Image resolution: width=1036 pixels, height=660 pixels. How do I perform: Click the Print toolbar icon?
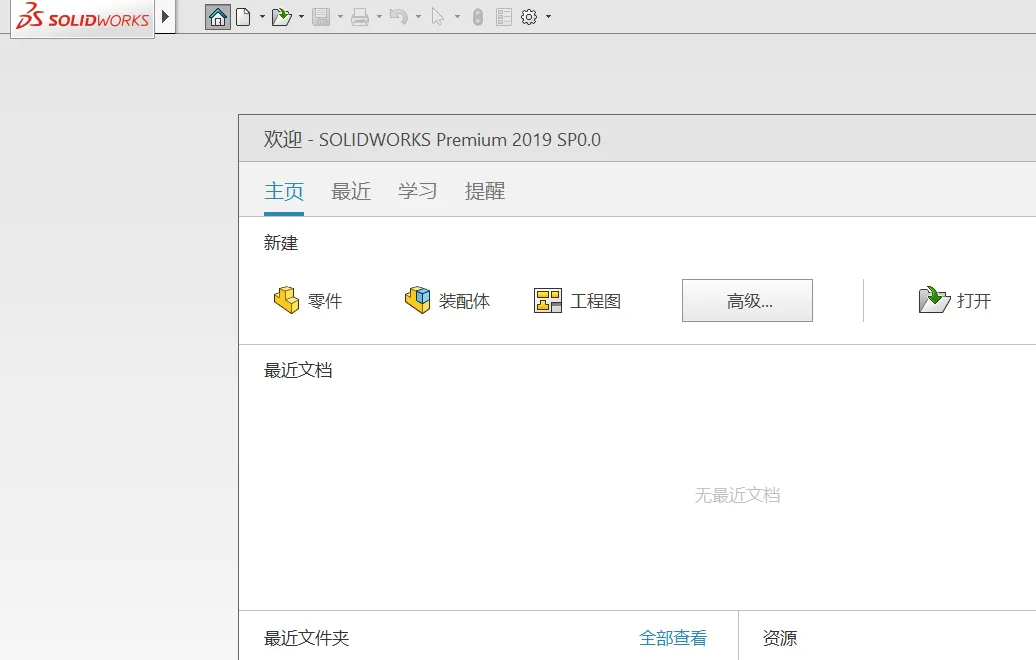[x=360, y=17]
